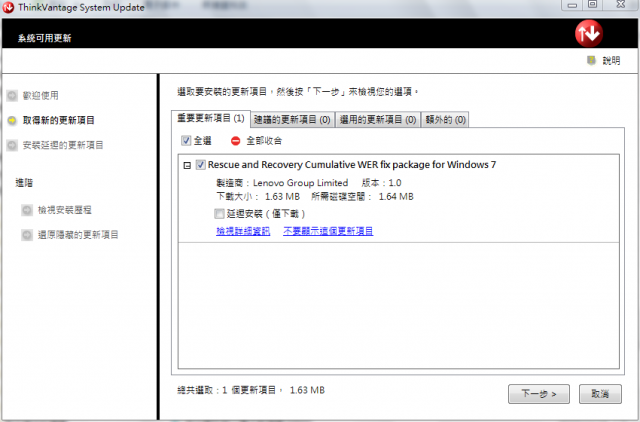The image size is (640, 422).
Task: Toggle the 全選 select-all checkbox
Action: coord(187,141)
